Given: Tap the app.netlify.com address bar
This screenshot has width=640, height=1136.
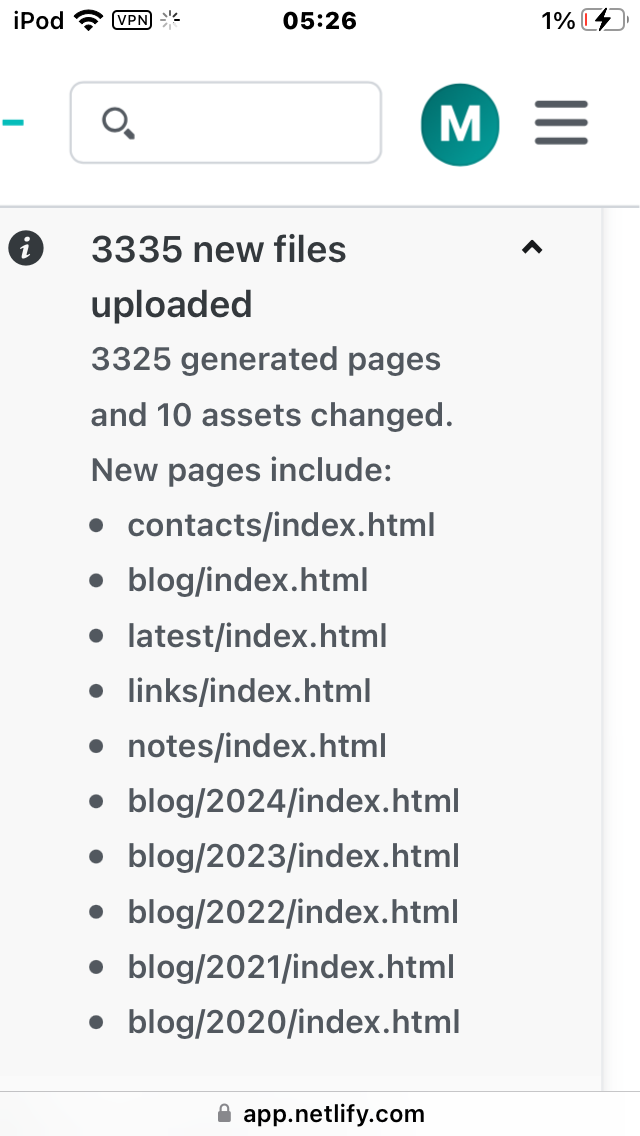Looking at the screenshot, I should (x=333, y=1114).
